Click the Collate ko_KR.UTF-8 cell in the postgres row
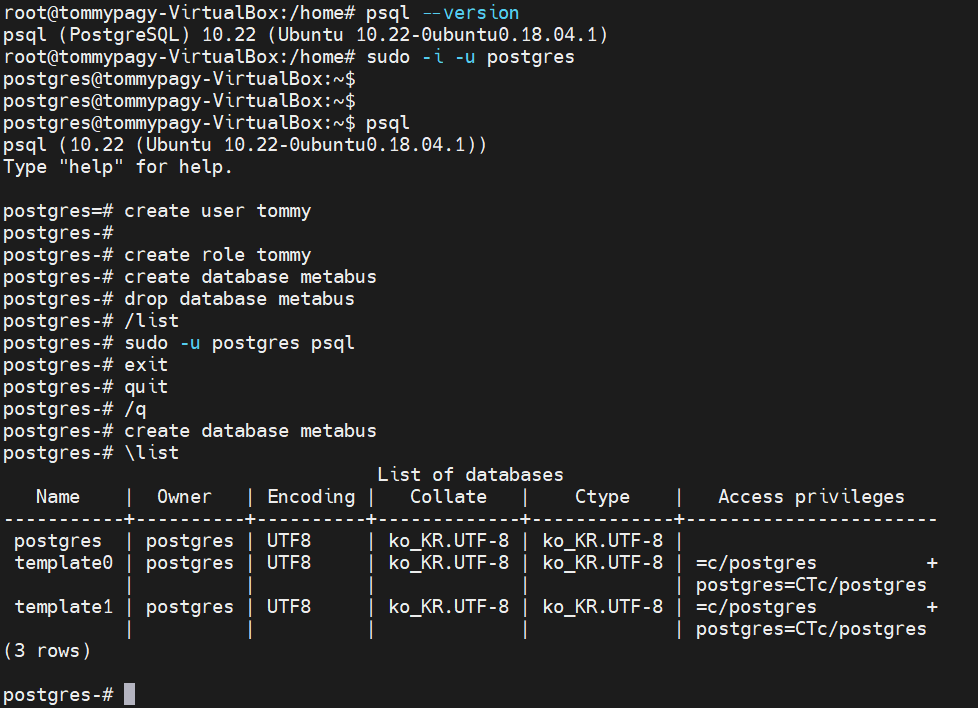Viewport: 978px width, 708px height. coord(448,541)
